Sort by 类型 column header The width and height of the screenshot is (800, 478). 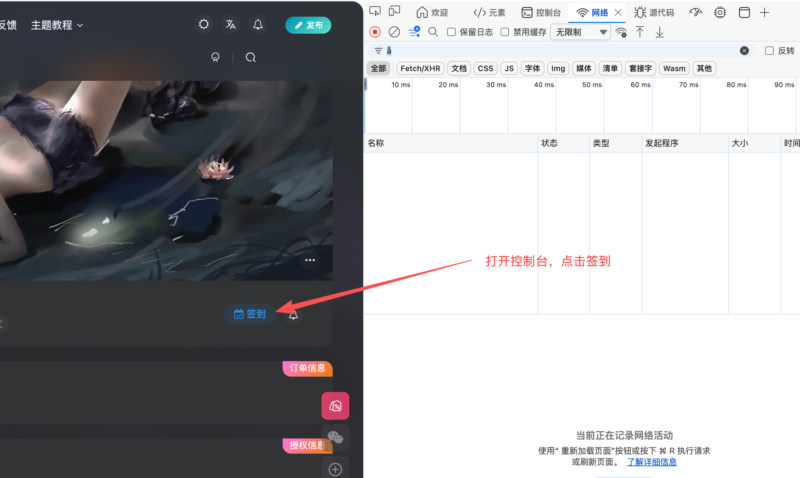(615, 143)
